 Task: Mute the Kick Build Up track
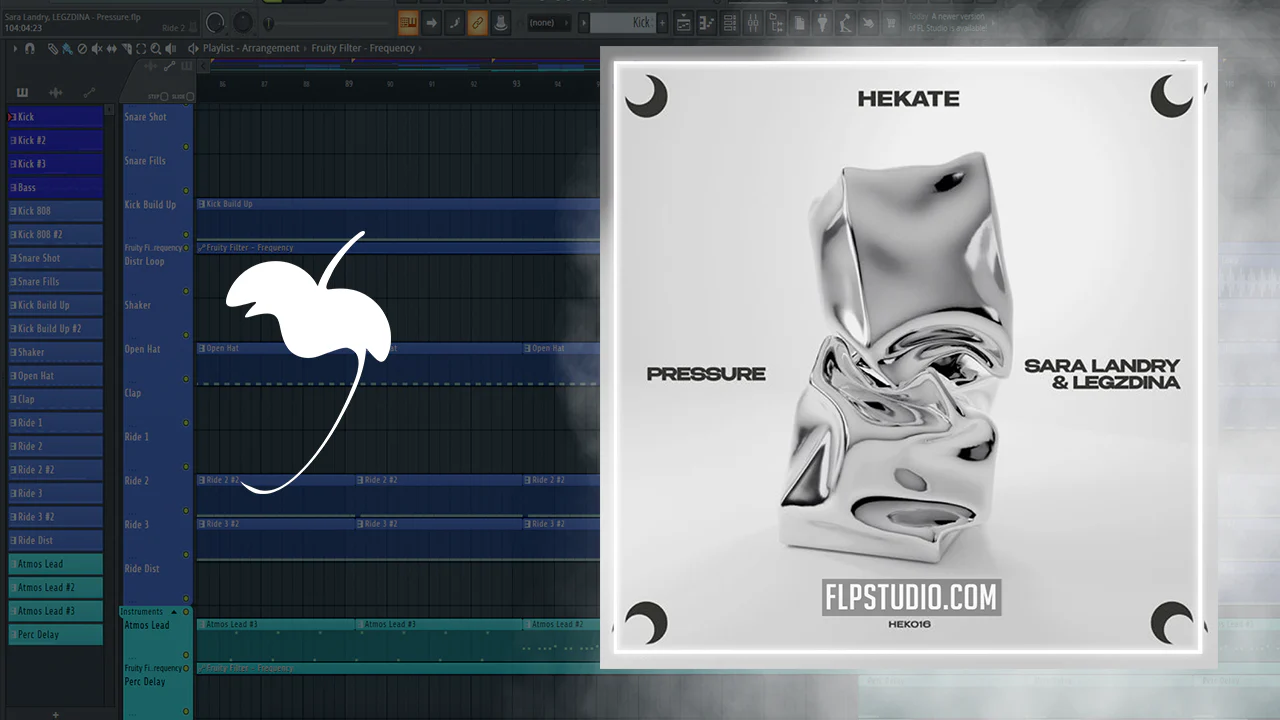(x=186, y=235)
